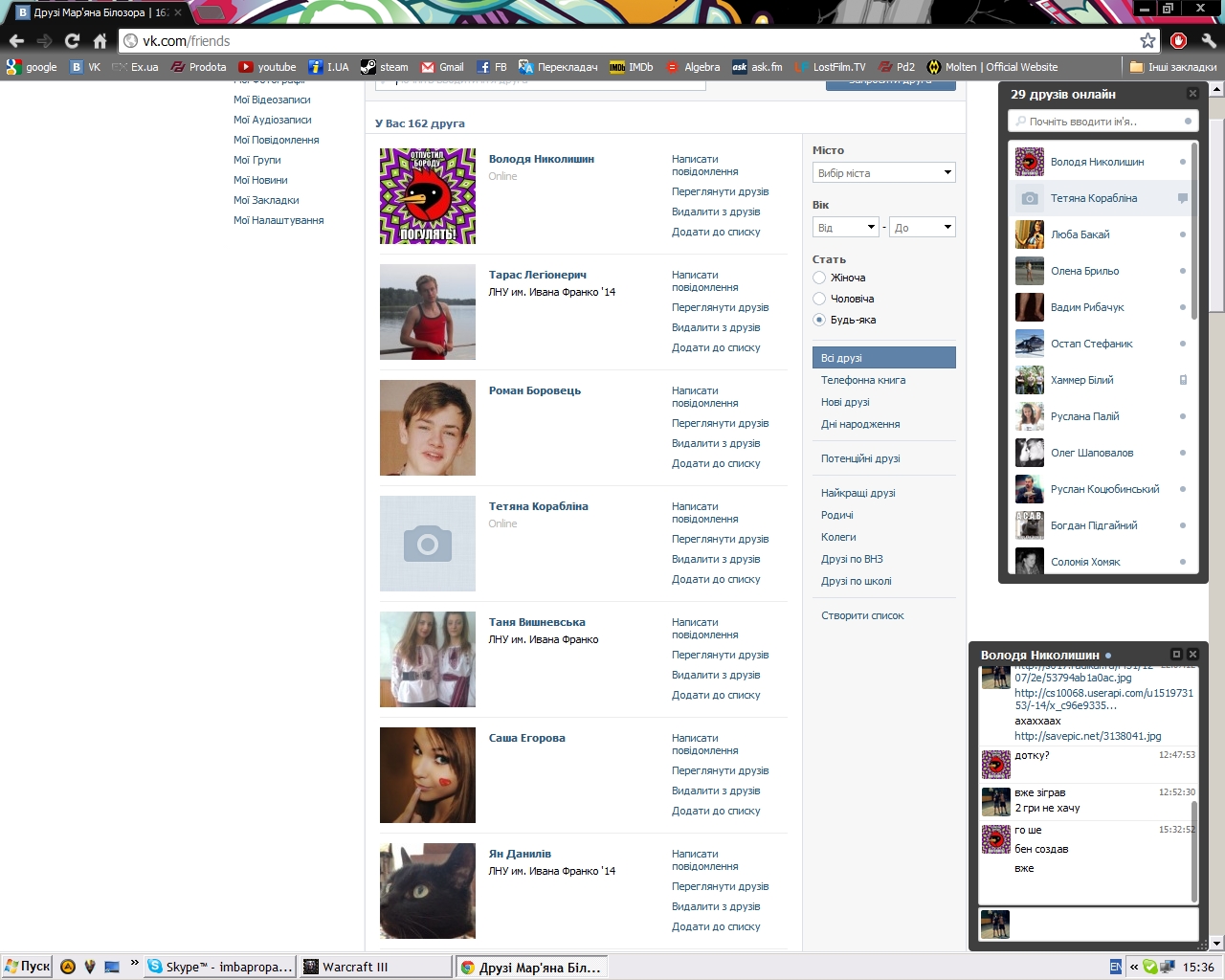Focus the online friends name search field

tap(1102, 122)
